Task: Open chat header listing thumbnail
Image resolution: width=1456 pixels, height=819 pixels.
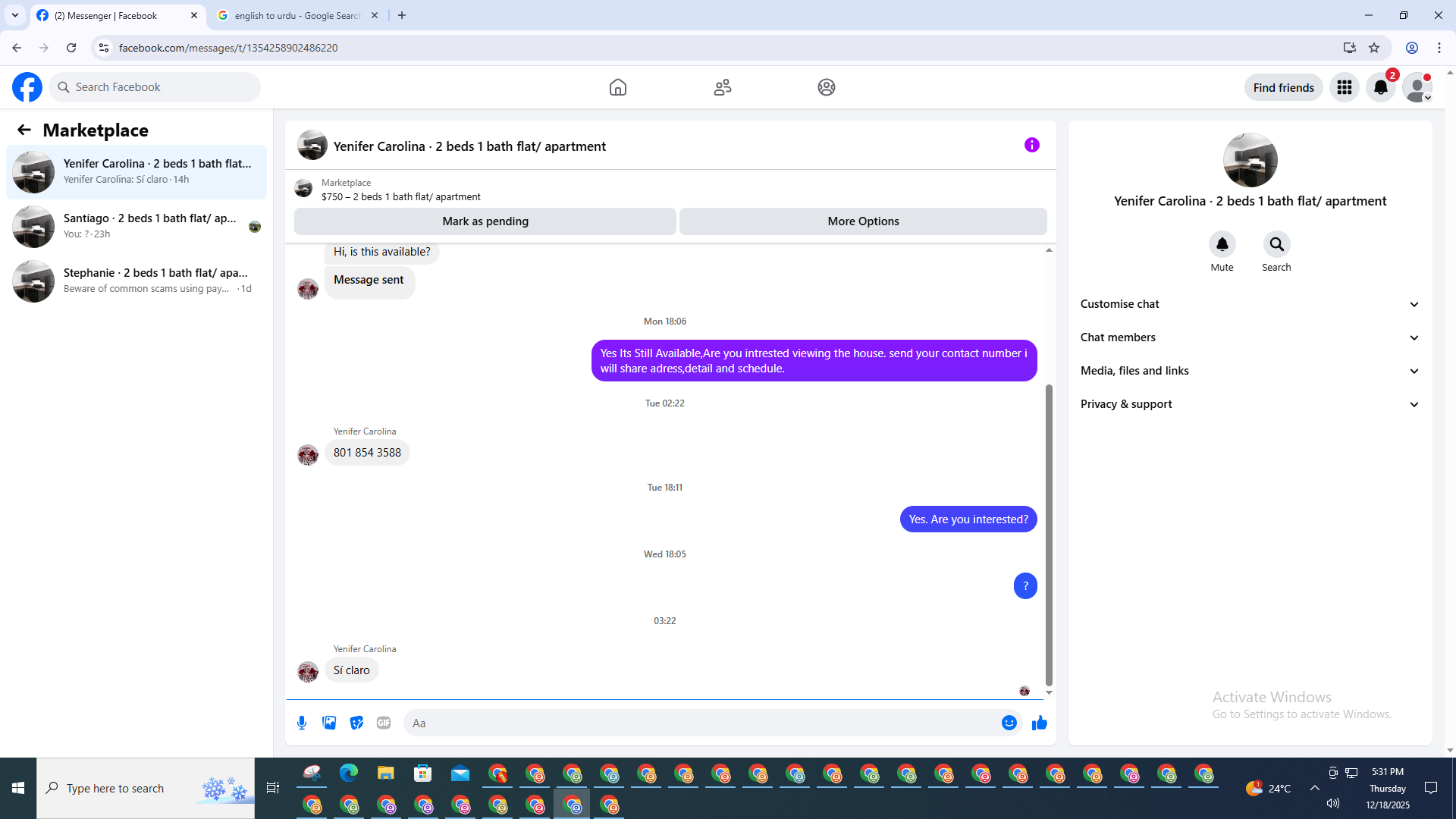Action: [312, 145]
